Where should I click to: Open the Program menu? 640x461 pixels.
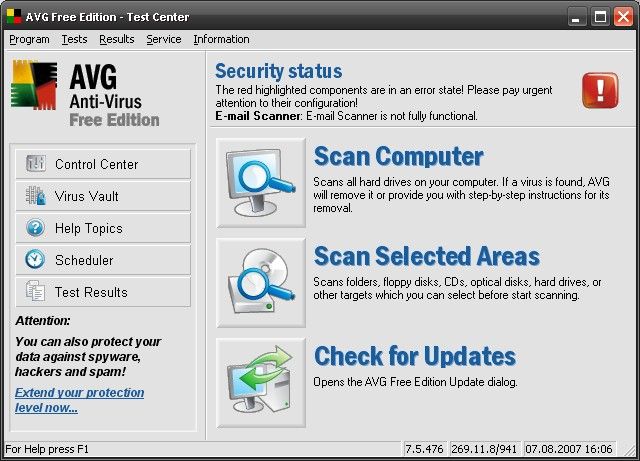29,39
